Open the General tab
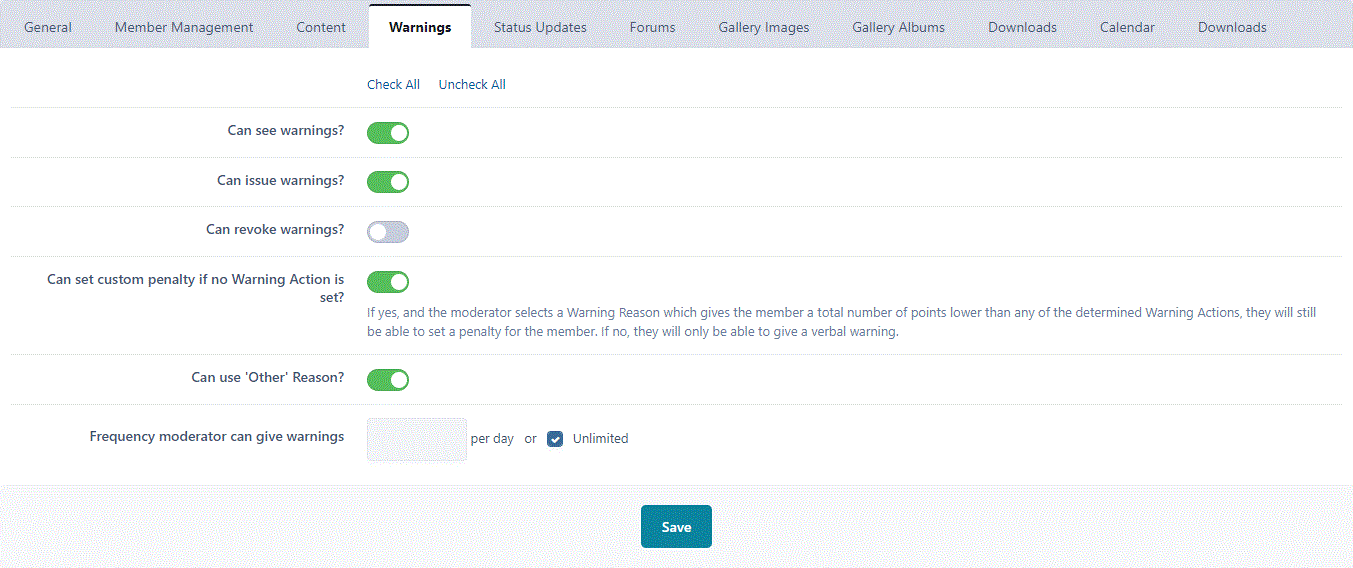Image resolution: width=1353 pixels, height=568 pixels. coord(48,27)
